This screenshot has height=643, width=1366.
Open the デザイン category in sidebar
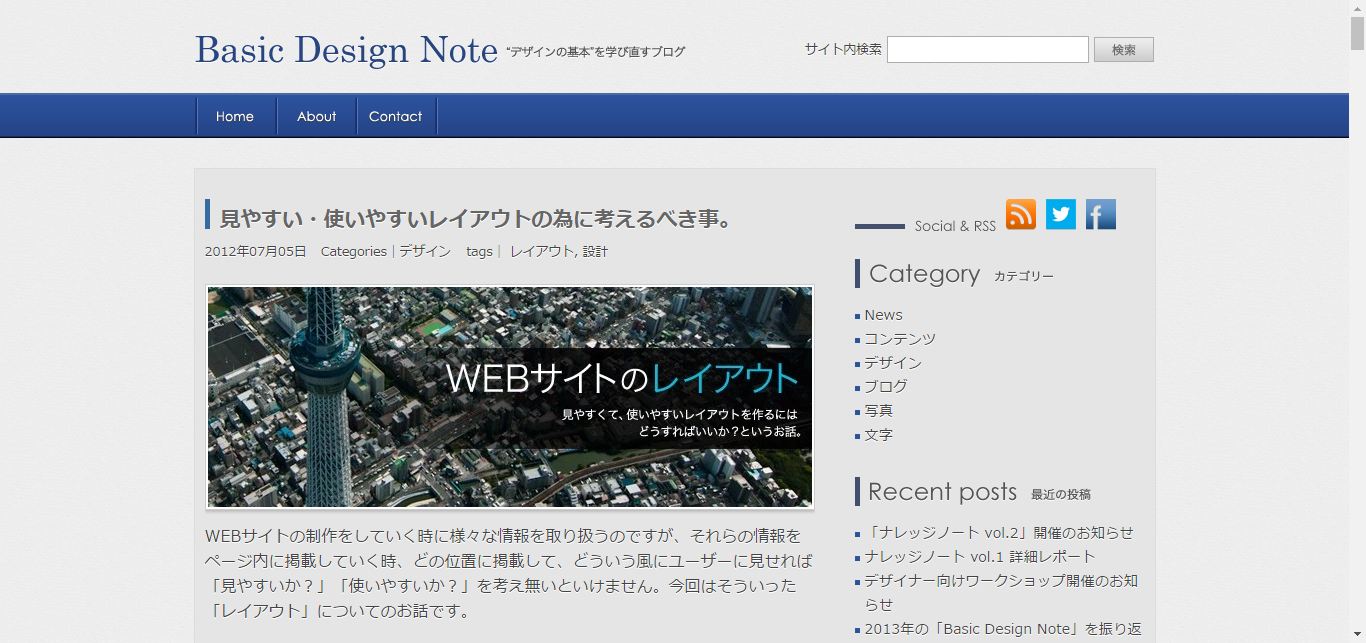[893, 363]
